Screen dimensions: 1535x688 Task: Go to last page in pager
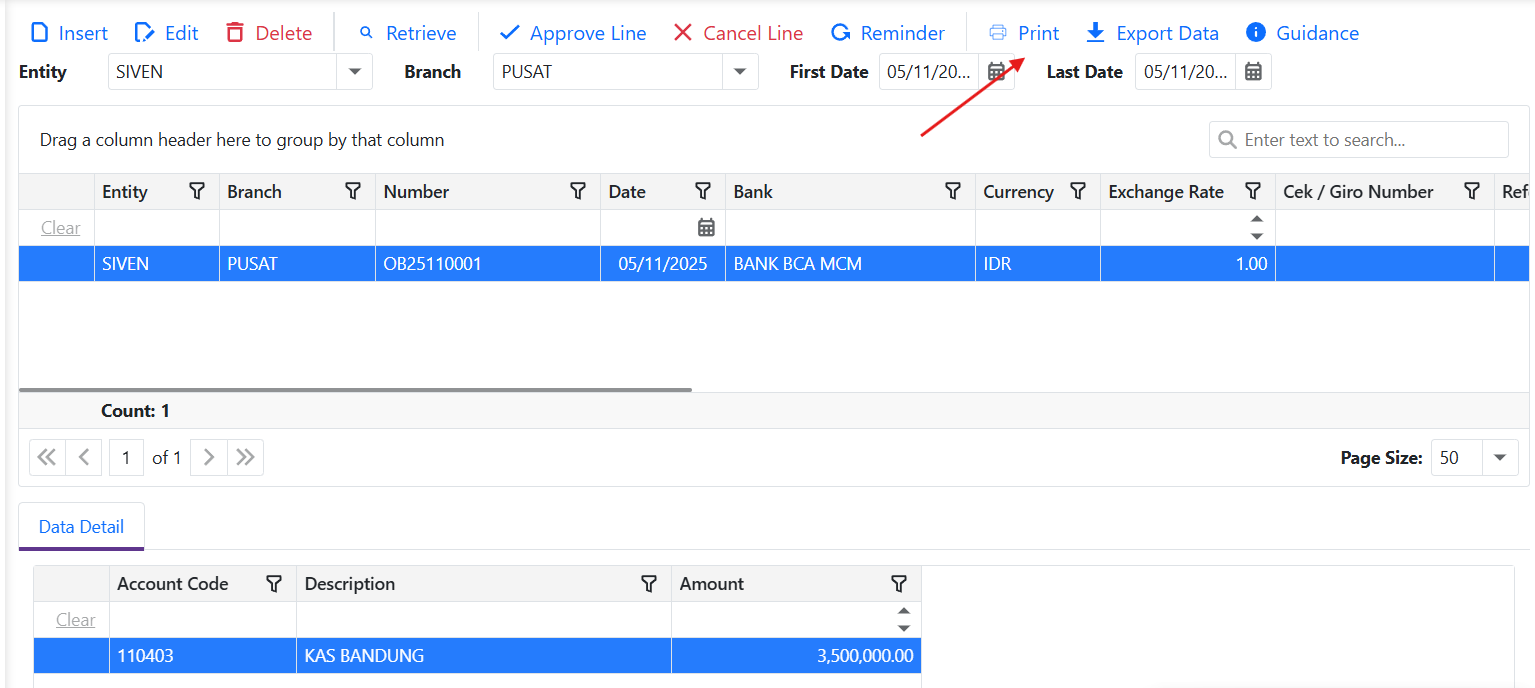point(245,457)
